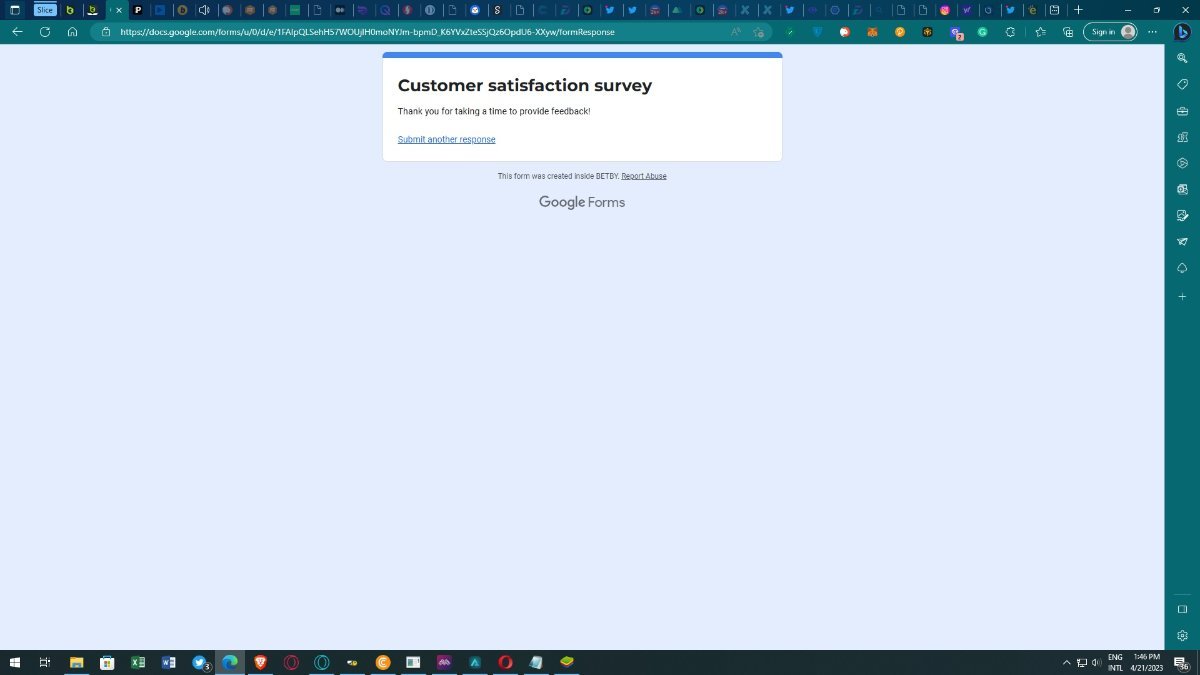The width and height of the screenshot is (1200, 675).
Task: Click the address bar URL field
Action: pos(400,32)
